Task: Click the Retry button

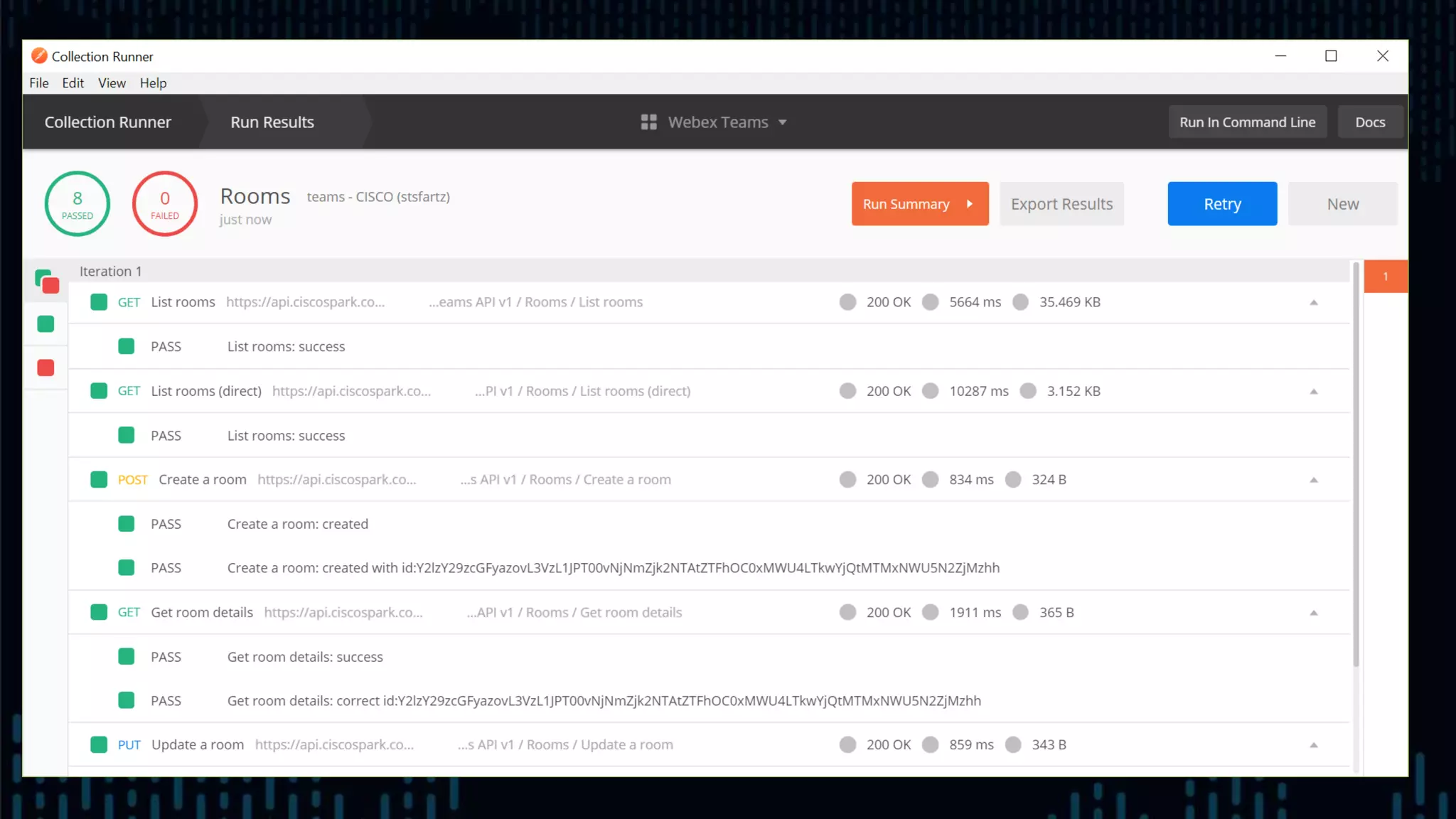Action: pyautogui.click(x=1221, y=204)
